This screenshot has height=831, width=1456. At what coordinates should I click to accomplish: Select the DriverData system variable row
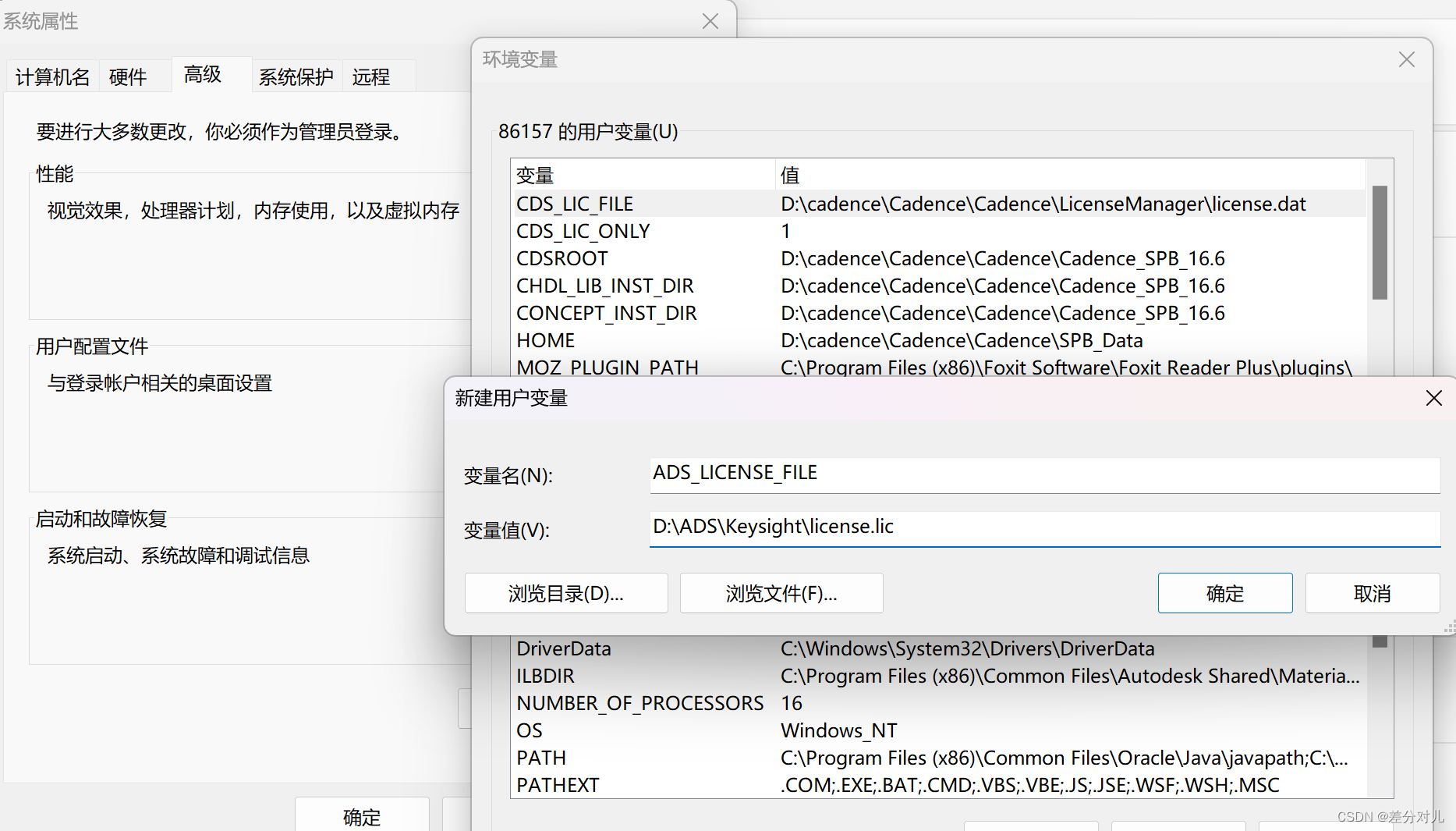tap(940, 648)
